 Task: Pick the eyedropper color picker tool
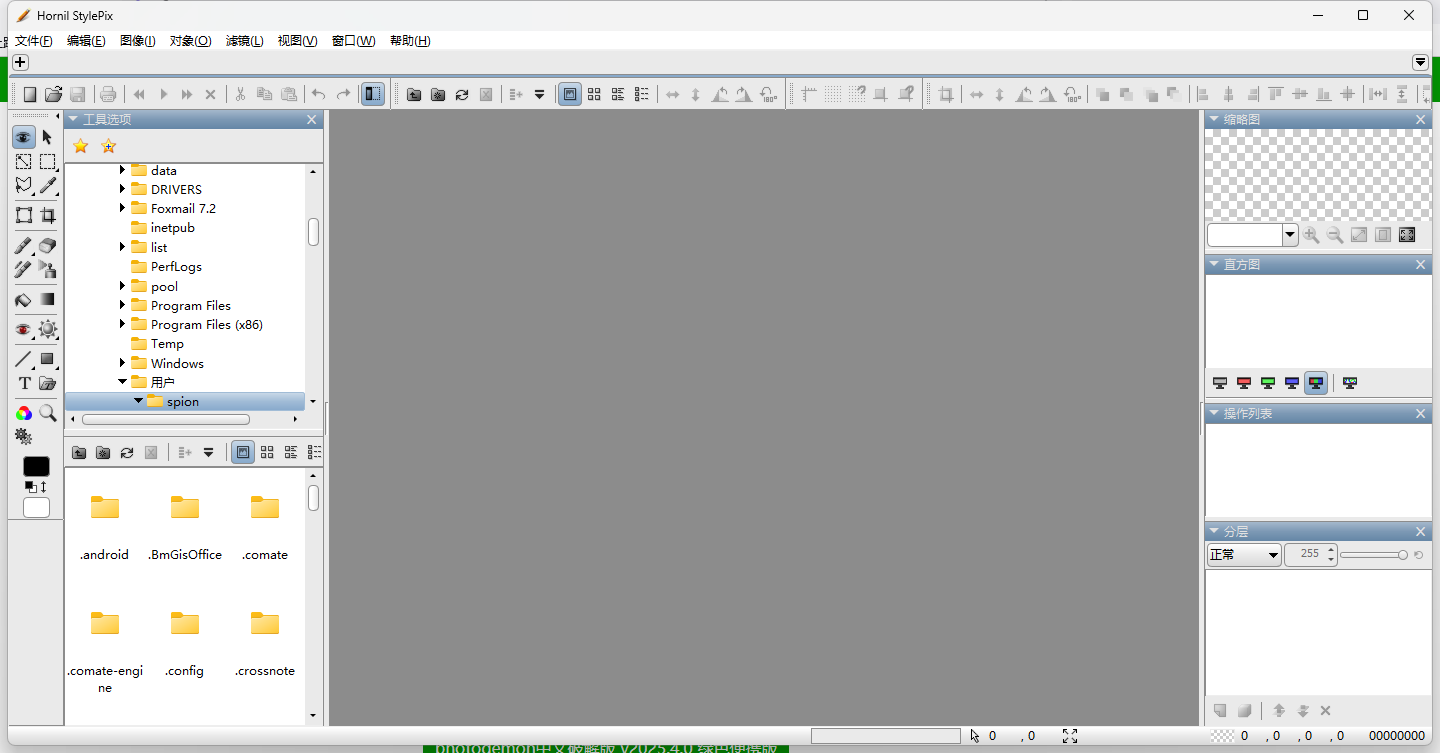[x=47, y=185]
